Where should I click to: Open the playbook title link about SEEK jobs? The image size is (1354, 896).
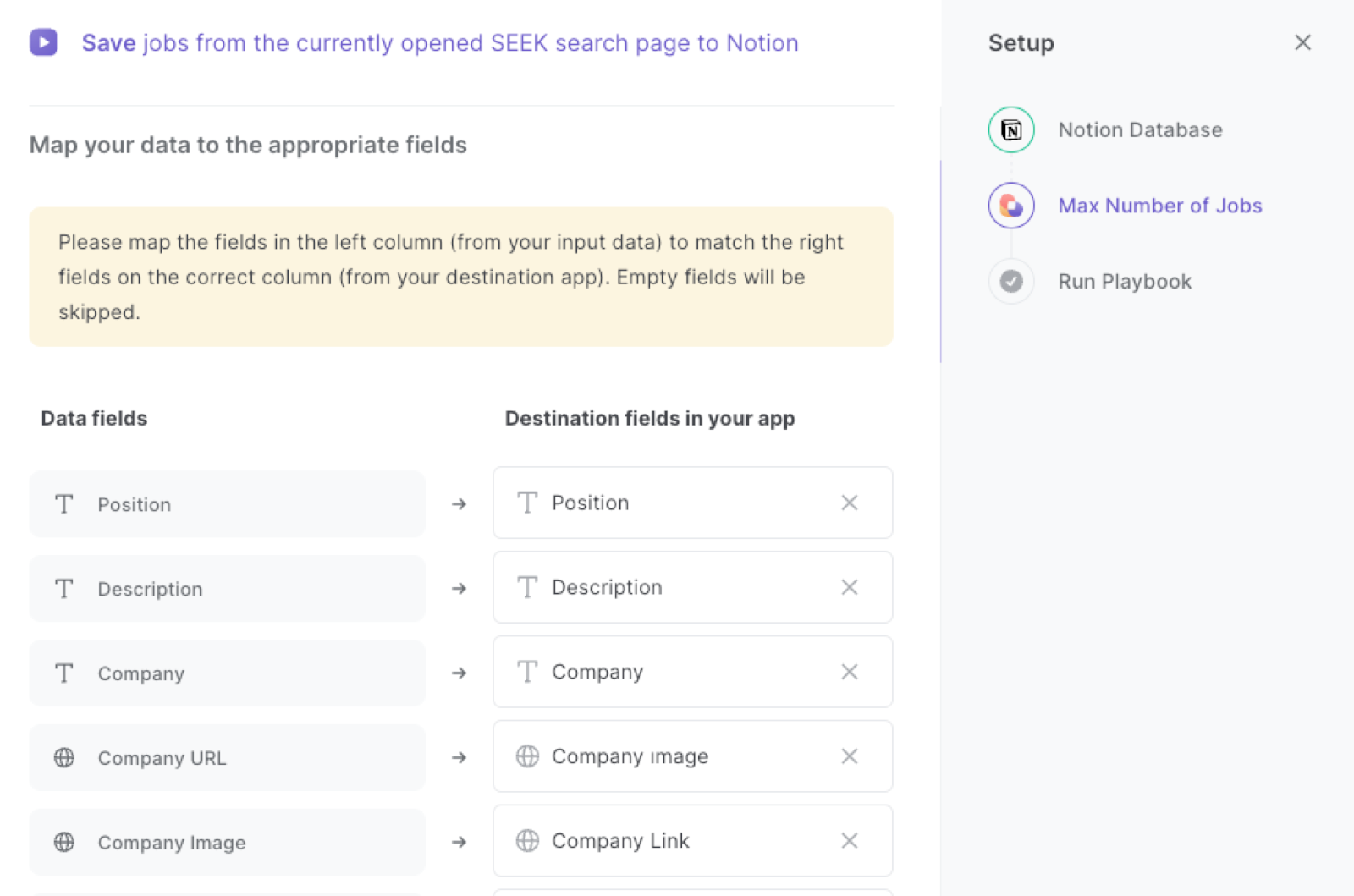click(x=440, y=43)
